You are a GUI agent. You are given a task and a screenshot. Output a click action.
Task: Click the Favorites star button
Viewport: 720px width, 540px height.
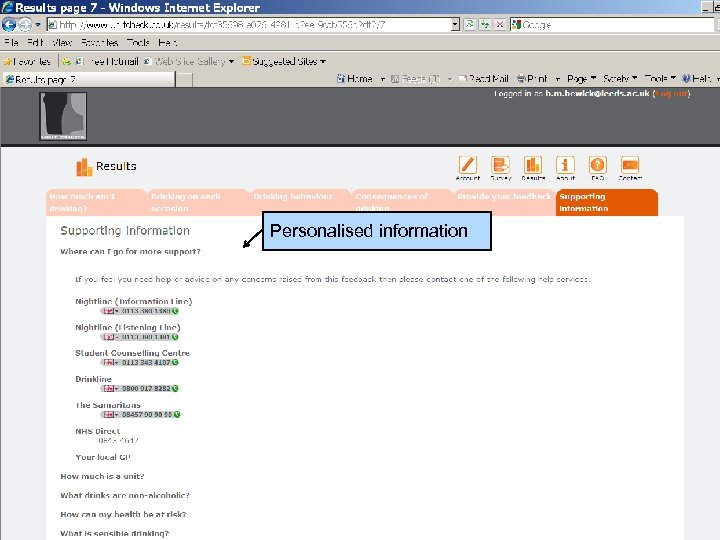click(27, 61)
